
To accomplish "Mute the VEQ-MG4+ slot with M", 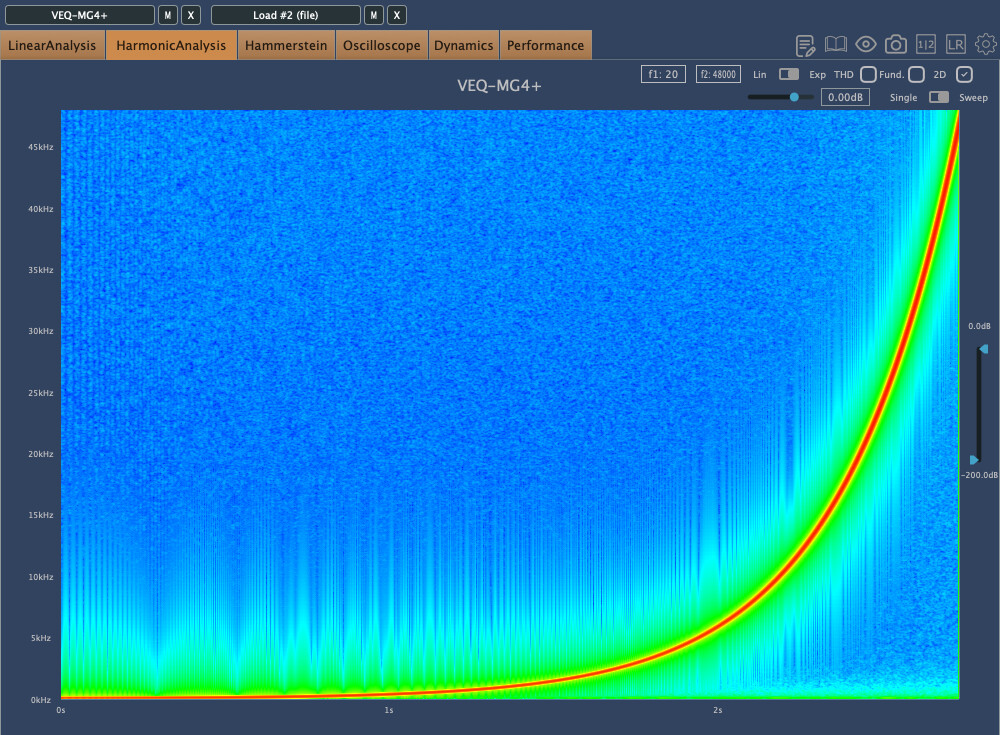I will [x=168, y=15].
